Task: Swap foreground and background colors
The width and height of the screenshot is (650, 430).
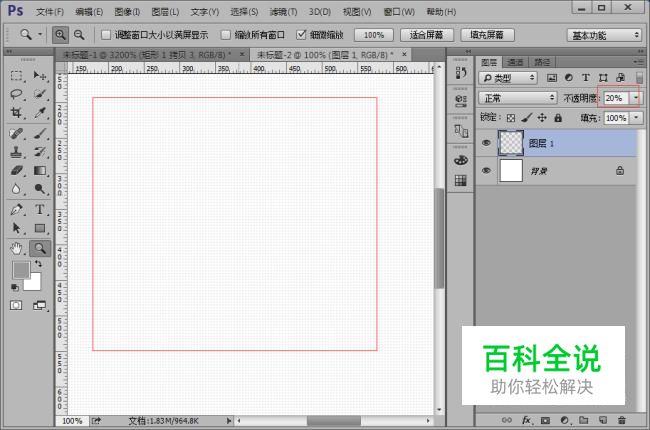Action: point(38,264)
